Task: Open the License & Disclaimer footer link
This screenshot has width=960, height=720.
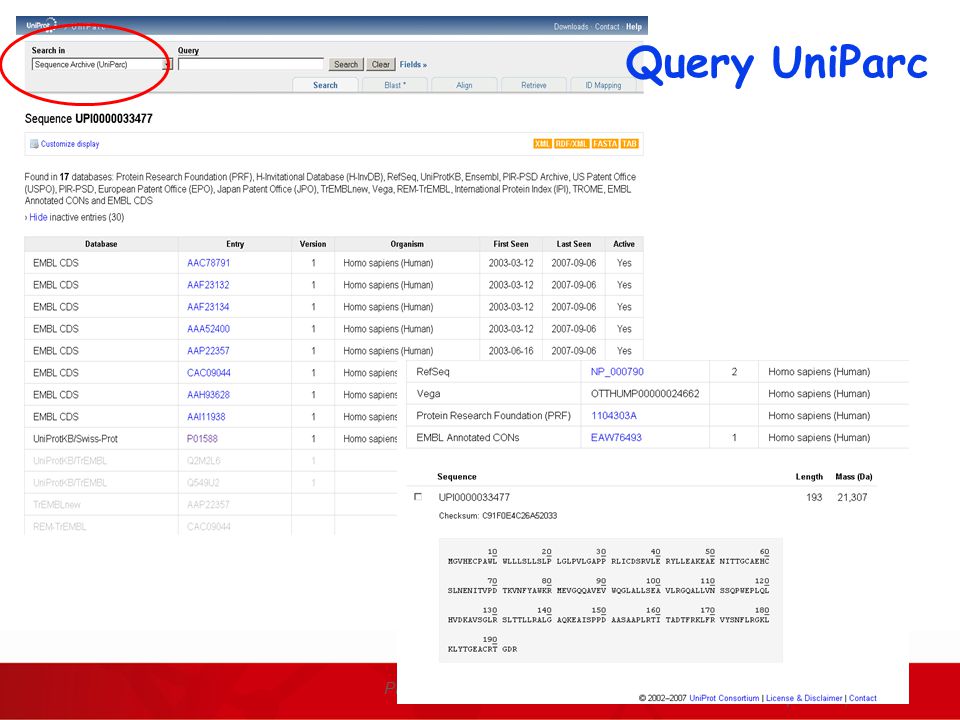Action: click(x=804, y=698)
